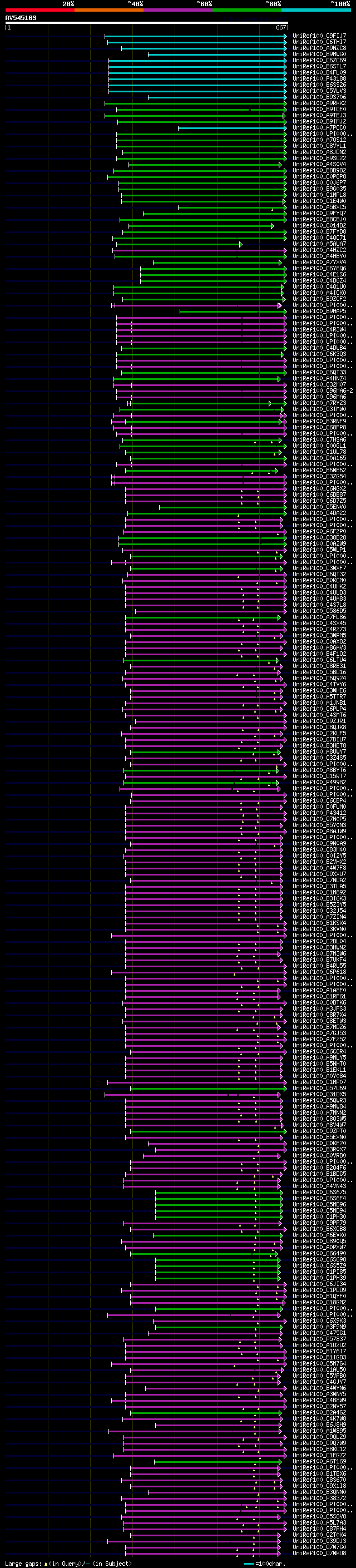Open hit UniRef100_Q6ZC69
356x1568 pixels.
[319, 60]
